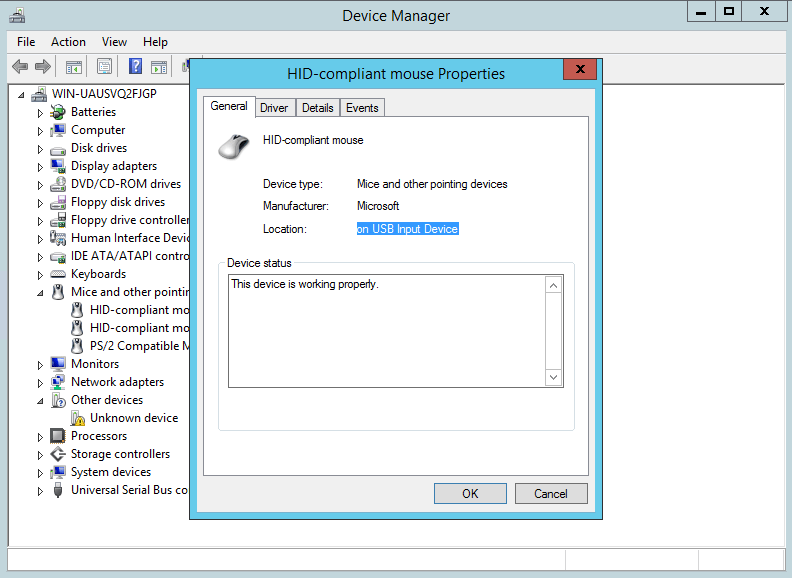792x578 pixels.
Task: Open the Action menu
Action: (68, 42)
